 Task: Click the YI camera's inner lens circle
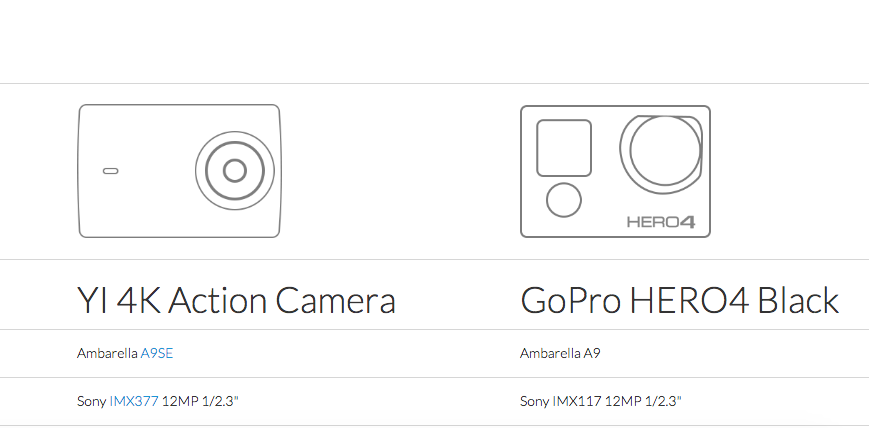[x=235, y=171]
